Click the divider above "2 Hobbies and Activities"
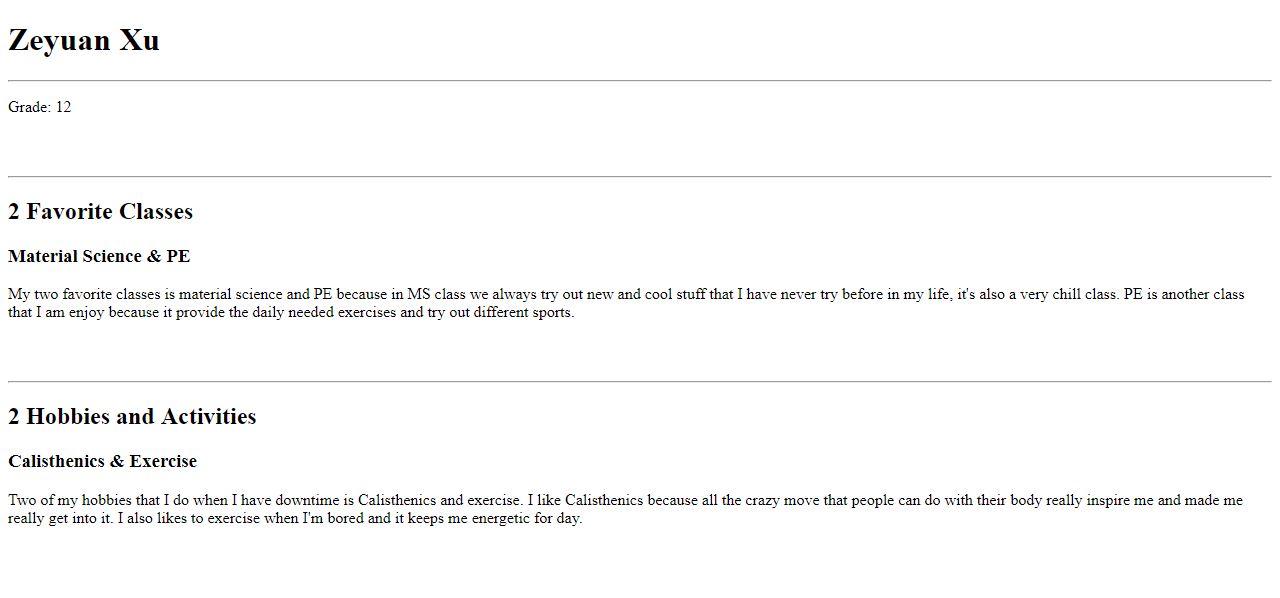This screenshot has height=598, width=1280. (640, 382)
